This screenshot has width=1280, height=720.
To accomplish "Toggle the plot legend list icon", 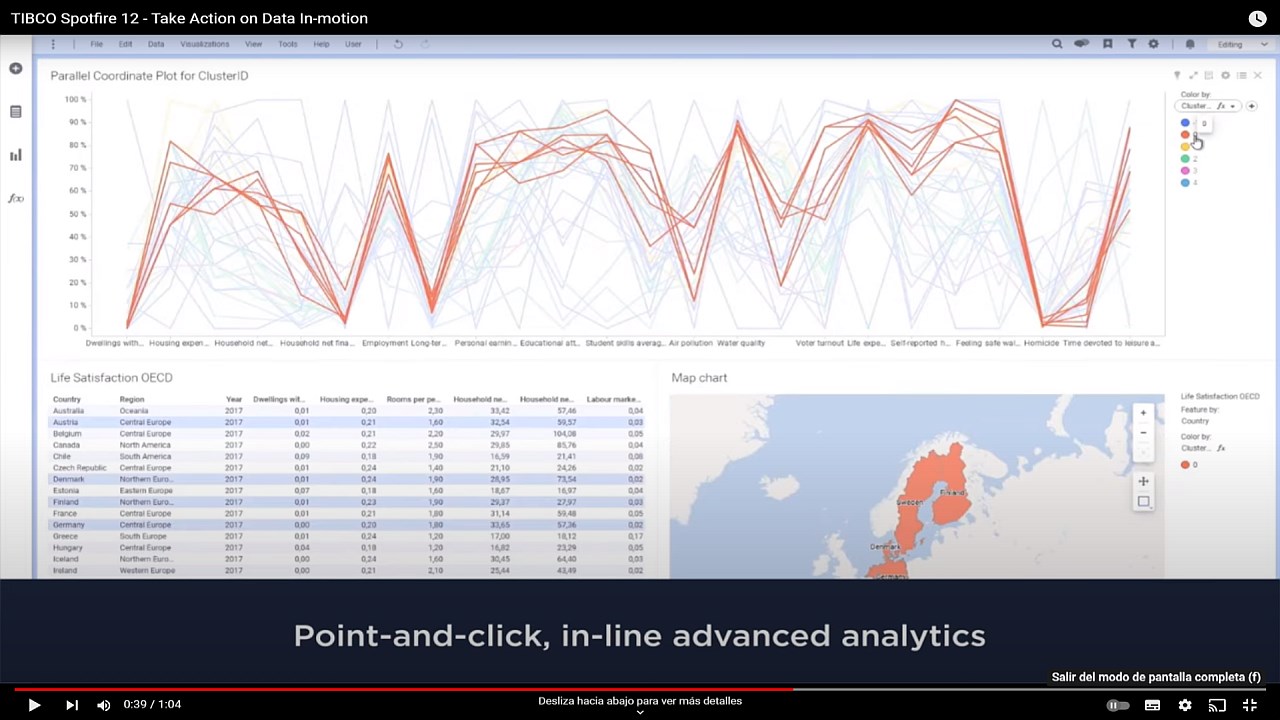I will pos(1241,75).
